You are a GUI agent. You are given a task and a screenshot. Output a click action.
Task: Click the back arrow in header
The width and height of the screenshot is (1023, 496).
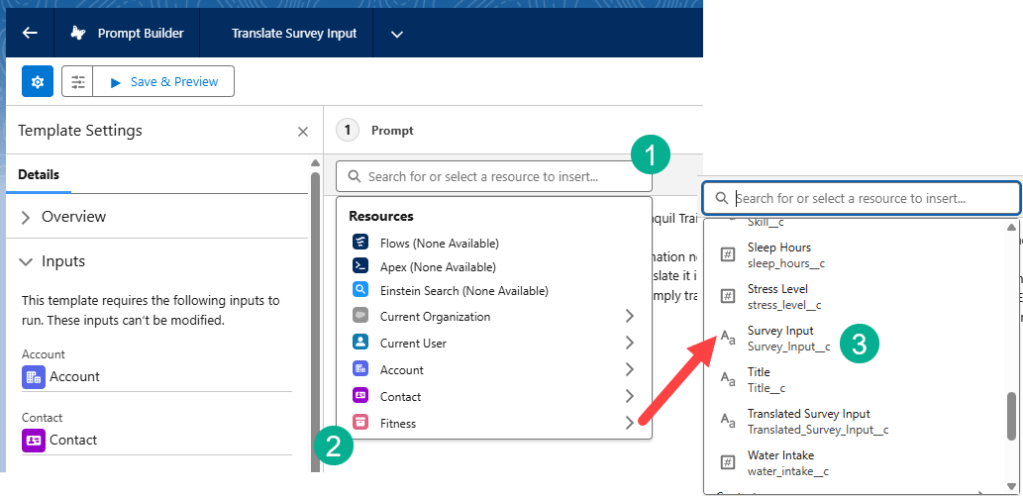point(29,33)
